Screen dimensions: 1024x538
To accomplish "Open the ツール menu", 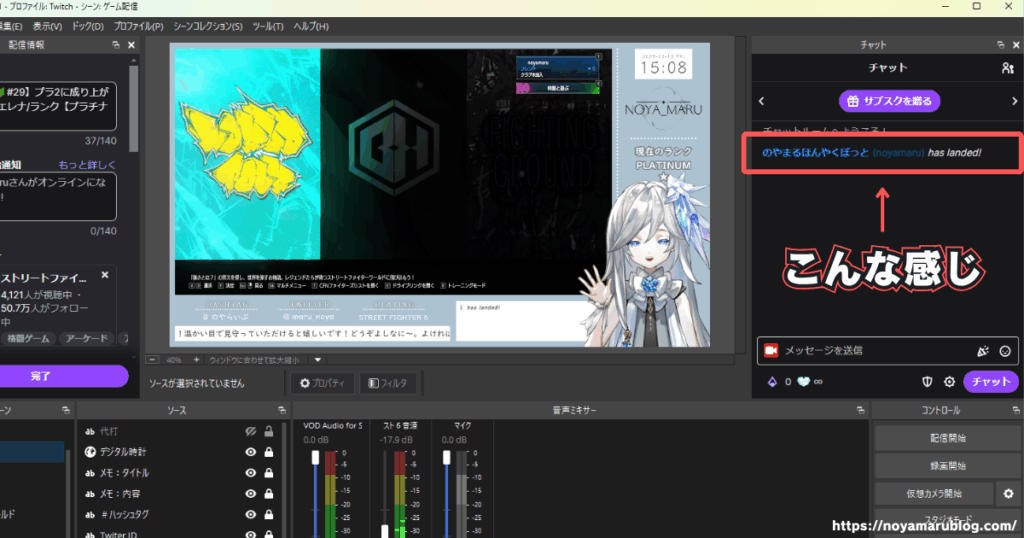I will point(267,26).
